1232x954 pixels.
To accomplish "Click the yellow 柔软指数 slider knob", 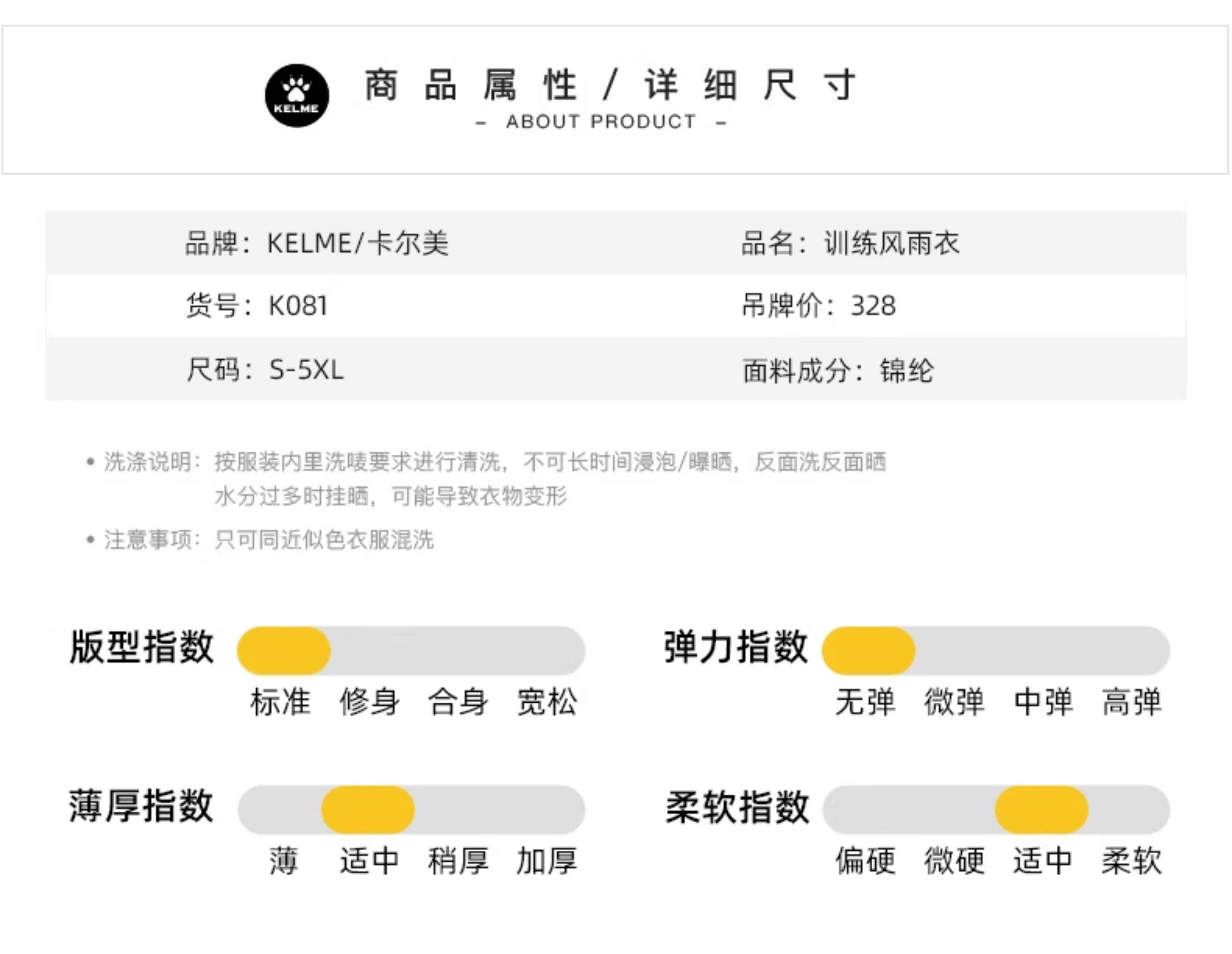I will [x=1042, y=809].
